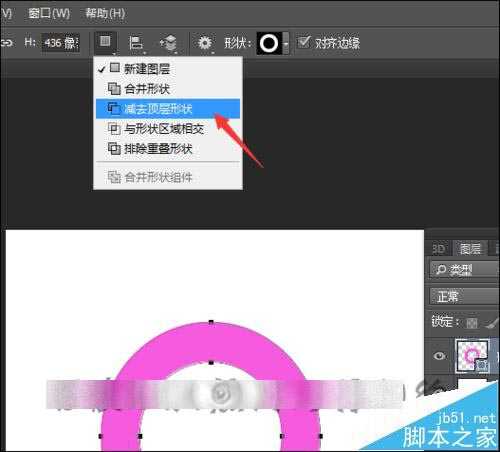The image size is (500, 452).
Task: Switch to the 3D panel tab
Action: point(439,249)
